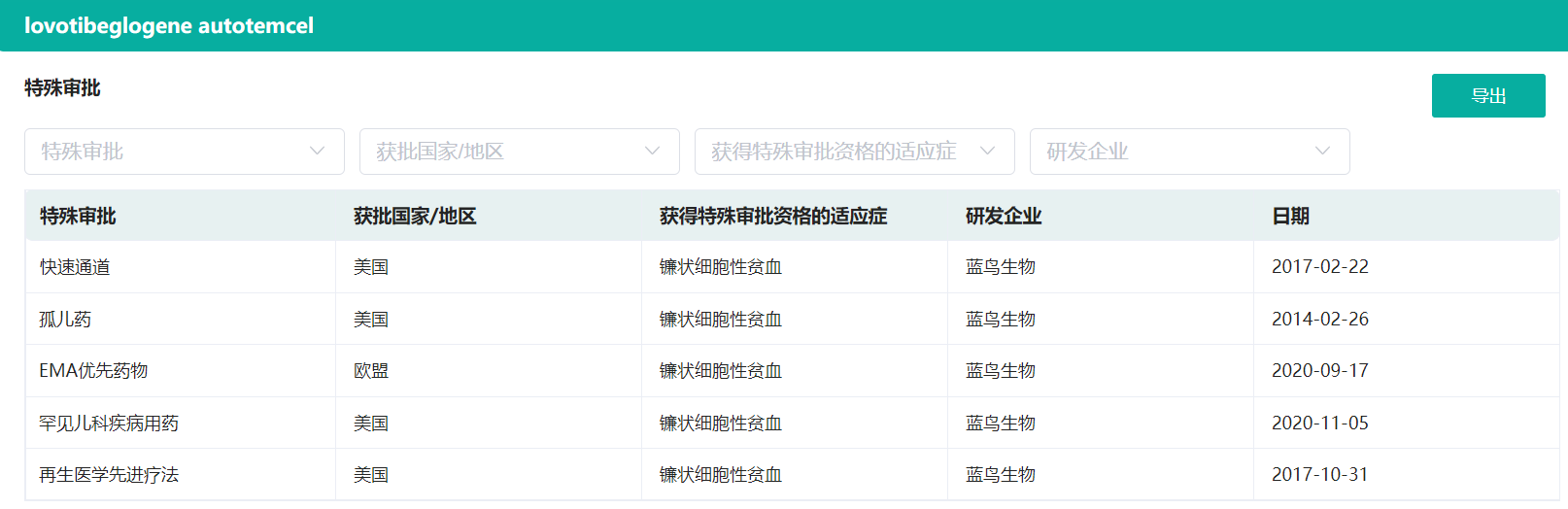Click 镰状细胞性贫血 in the EMA优先药物 row
1568x509 pixels.
721,370
